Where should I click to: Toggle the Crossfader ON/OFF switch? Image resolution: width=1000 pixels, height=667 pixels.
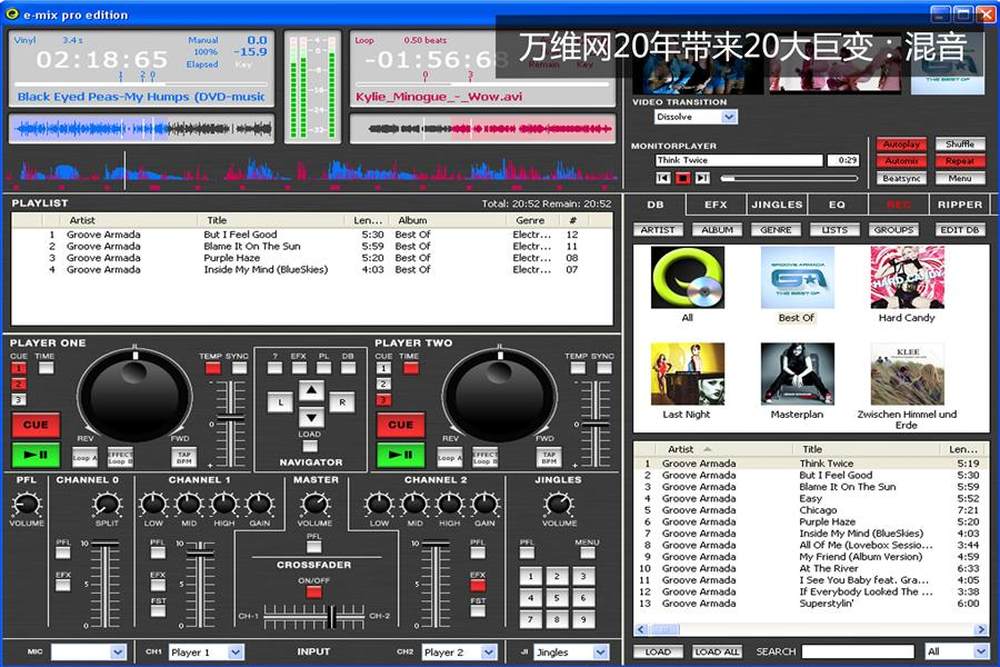click(x=314, y=592)
